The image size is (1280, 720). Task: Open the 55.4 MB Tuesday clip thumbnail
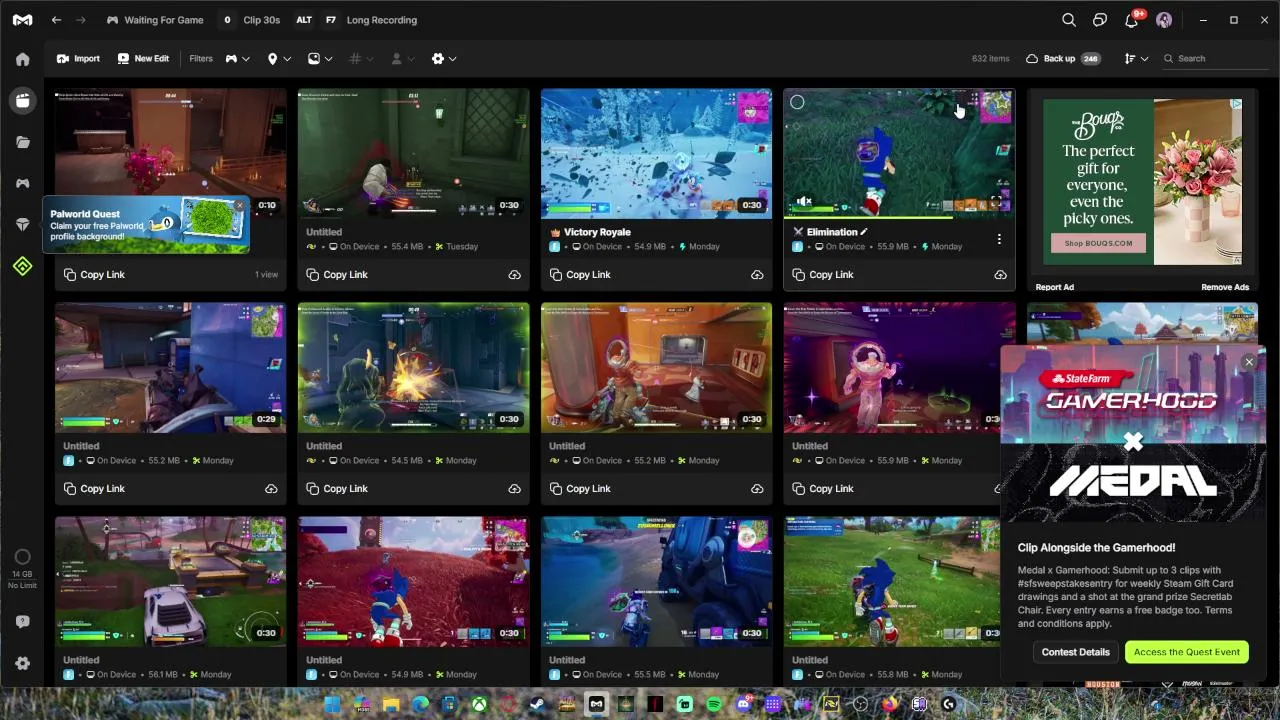[413, 154]
